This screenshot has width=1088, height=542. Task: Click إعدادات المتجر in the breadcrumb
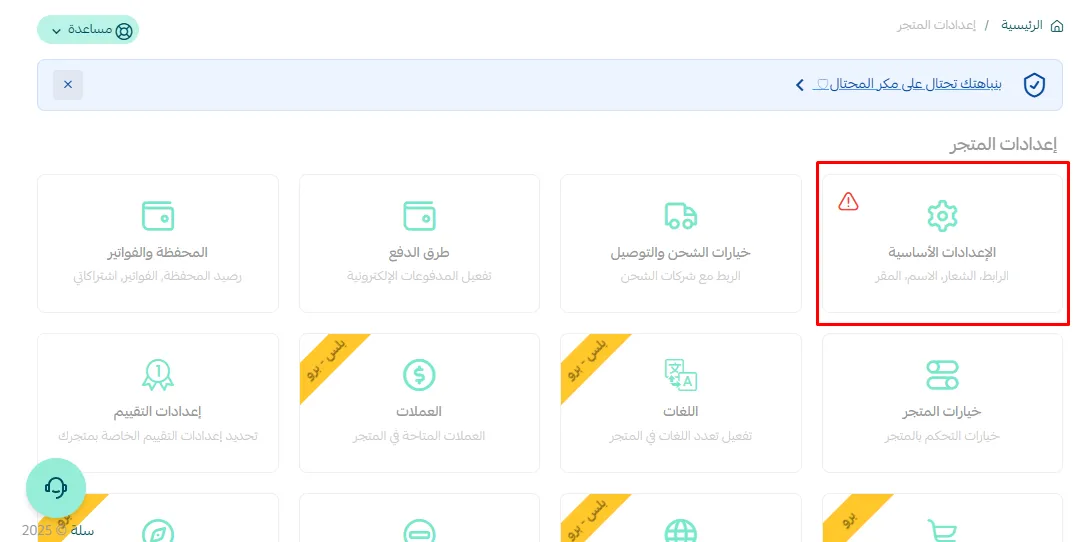click(x=935, y=25)
